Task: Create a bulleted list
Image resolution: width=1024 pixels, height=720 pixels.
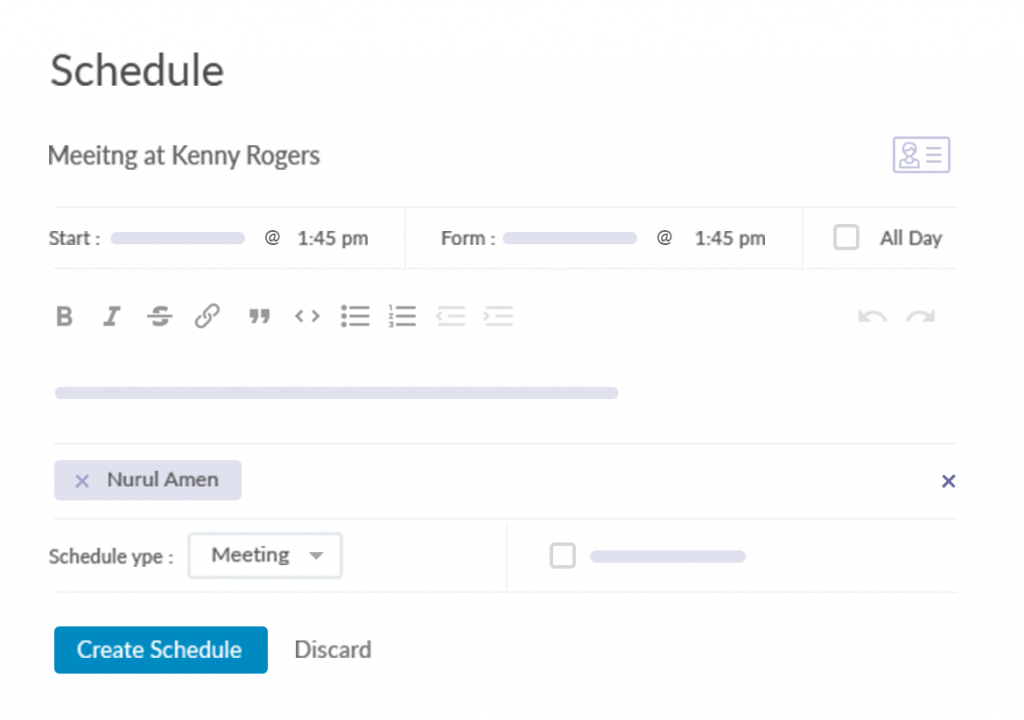Action: (x=355, y=317)
